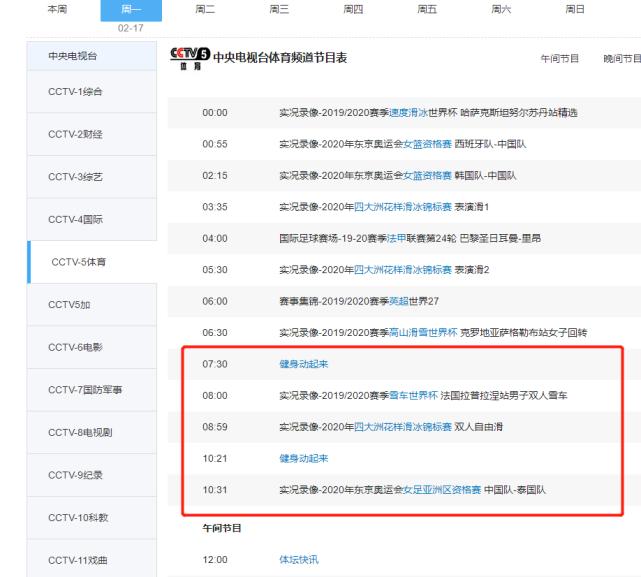This screenshot has height=577, width=641.
Task: Open 法甲 link in the 04:00 row
Action: point(396,238)
